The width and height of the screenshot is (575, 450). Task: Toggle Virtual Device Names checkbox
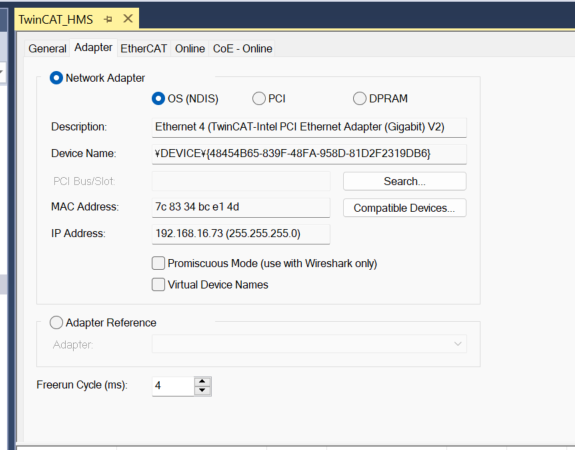point(158,285)
